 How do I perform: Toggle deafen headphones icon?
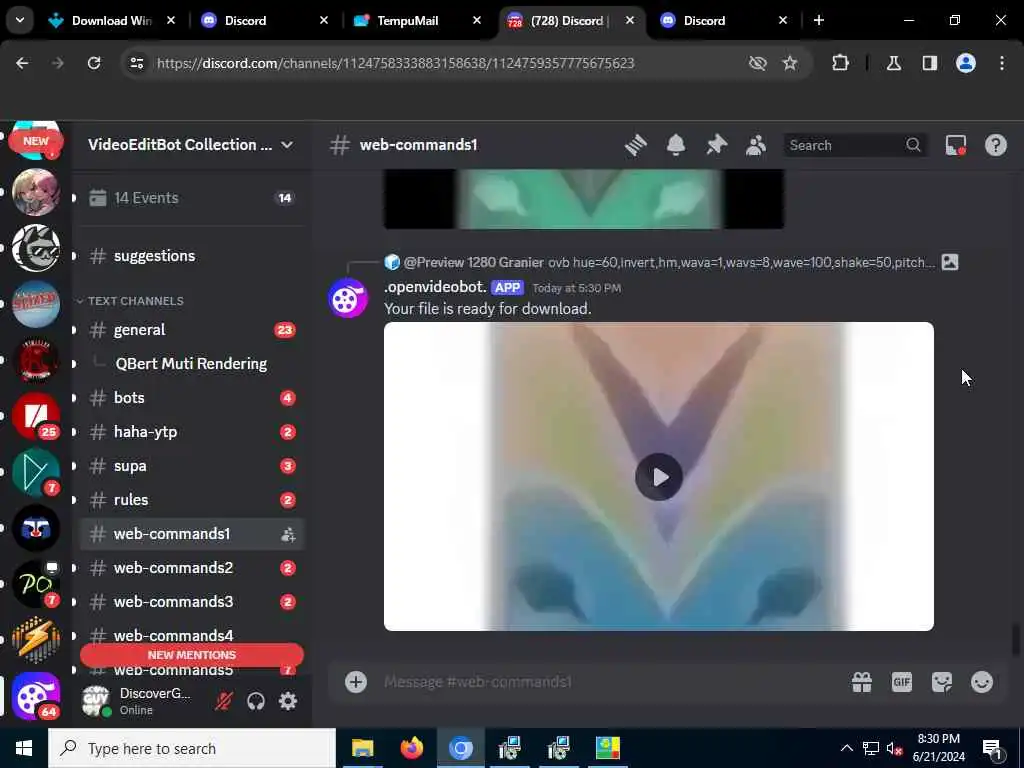pyautogui.click(x=256, y=701)
